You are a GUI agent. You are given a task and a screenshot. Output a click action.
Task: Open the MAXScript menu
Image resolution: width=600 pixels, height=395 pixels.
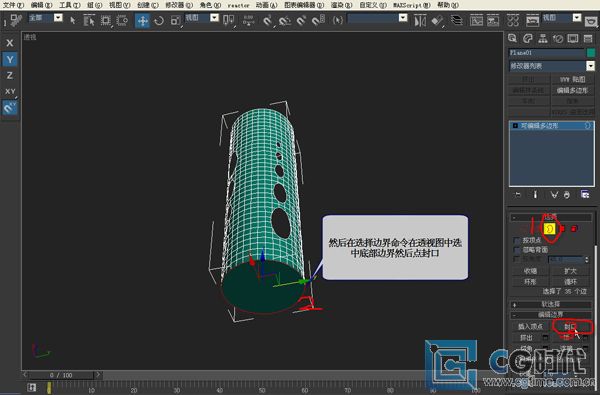click(412, 5)
